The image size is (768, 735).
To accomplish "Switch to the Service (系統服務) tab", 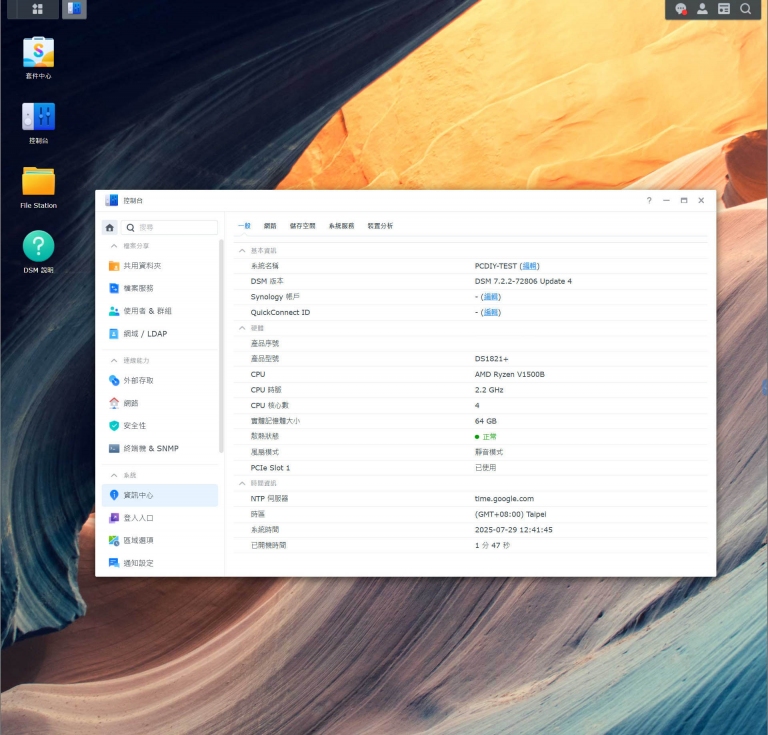I will click(341, 226).
